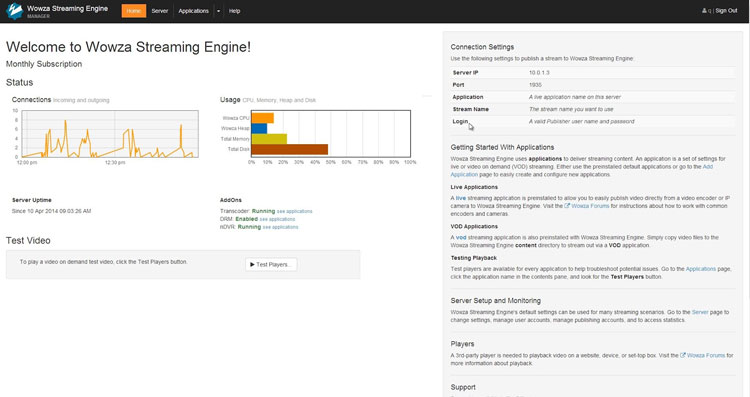Follow the Server link in Setup and Monitoring
This screenshot has width=750, height=397.
700,312
